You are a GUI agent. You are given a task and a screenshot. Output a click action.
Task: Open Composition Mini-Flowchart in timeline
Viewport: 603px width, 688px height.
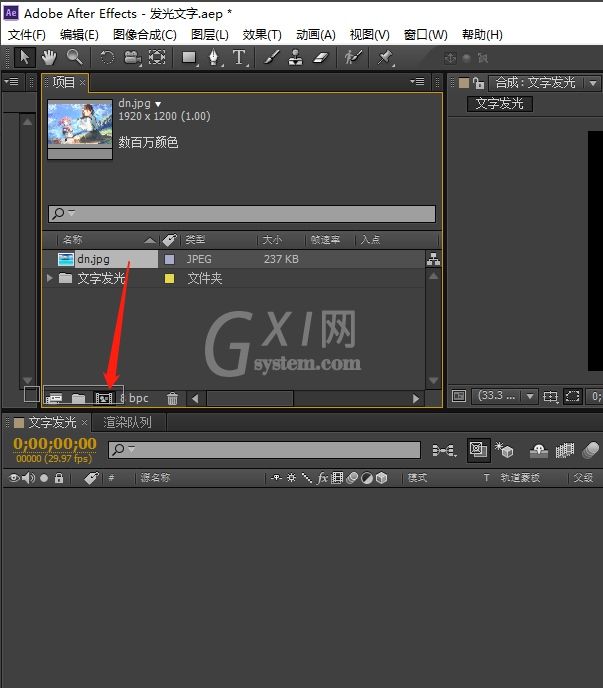pyautogui.click(x=444, y=451)
